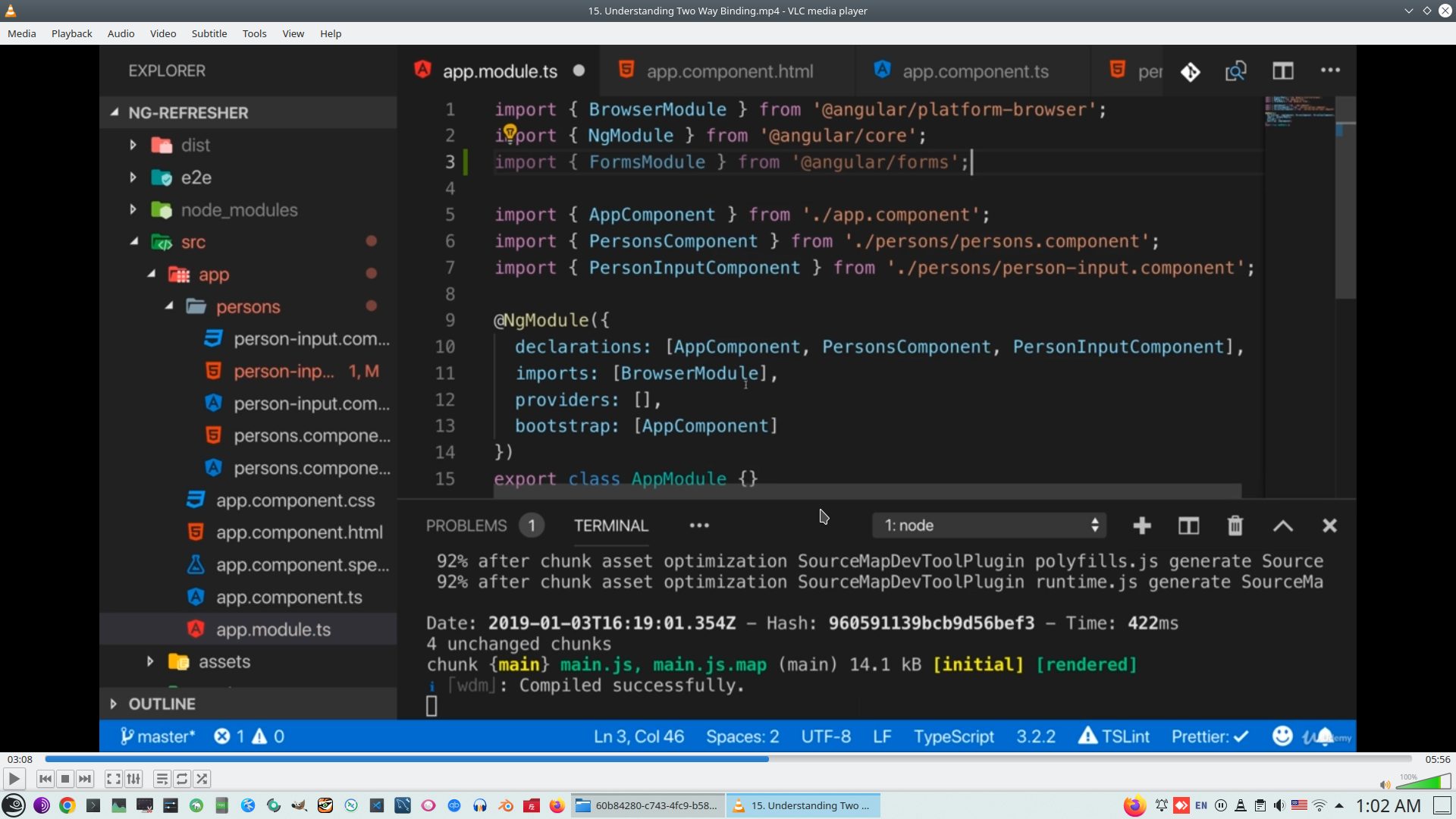Click the elapsed time label 03:08
This screenshot has height=819, width=1456.
[20, 759]
